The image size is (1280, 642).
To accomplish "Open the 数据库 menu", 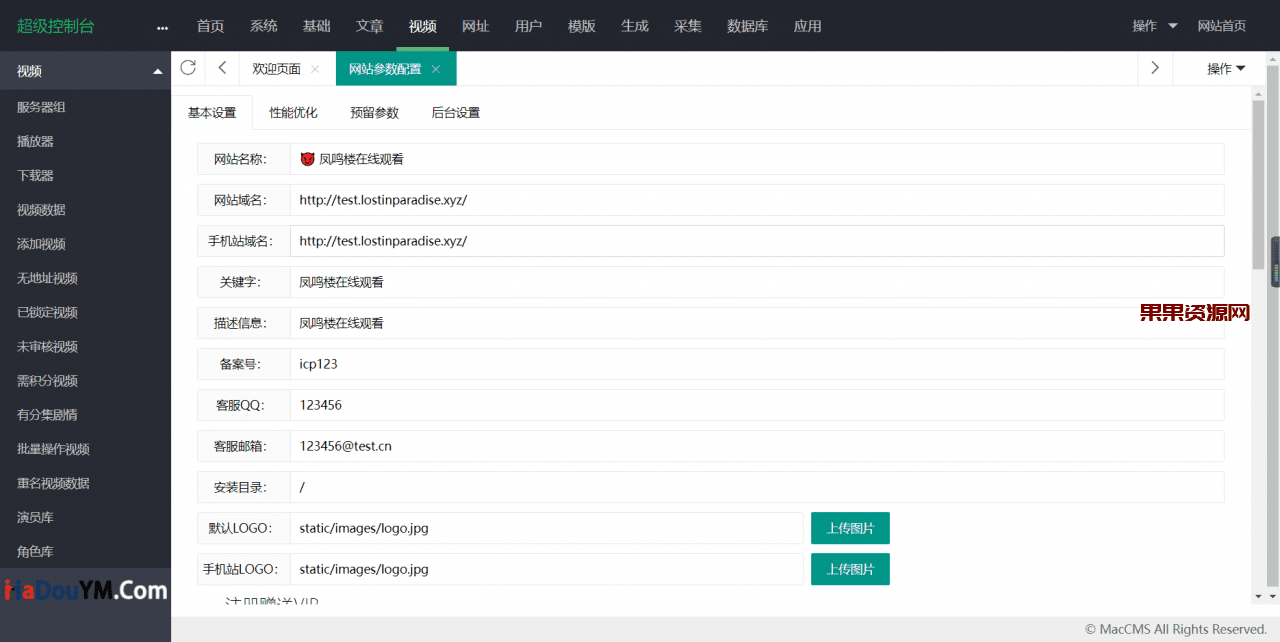I will 747,25.
